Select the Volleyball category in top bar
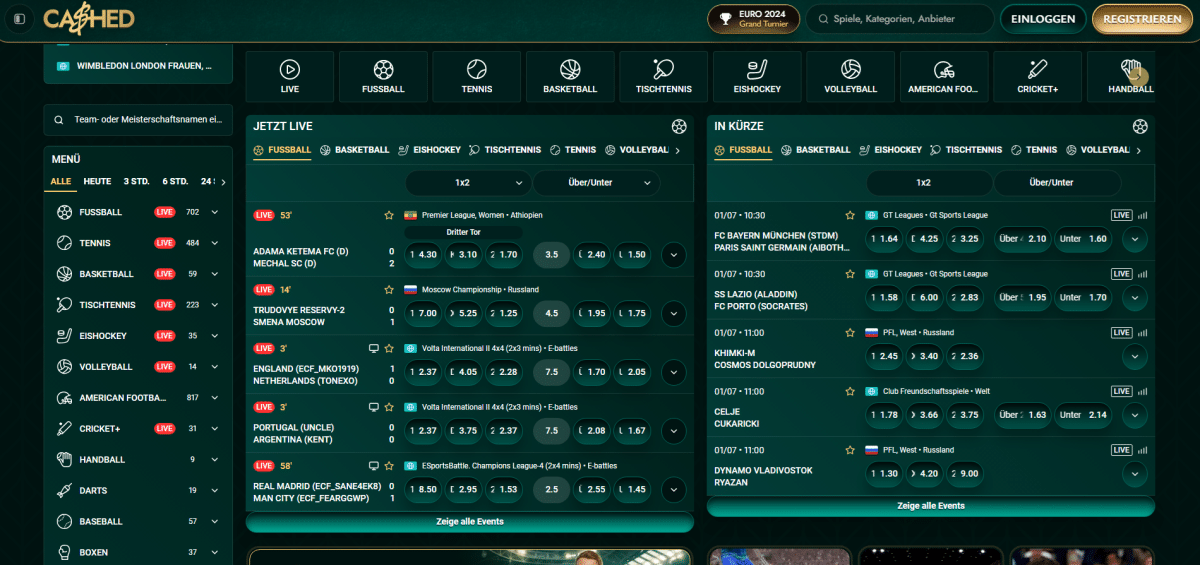 [851, 76]
